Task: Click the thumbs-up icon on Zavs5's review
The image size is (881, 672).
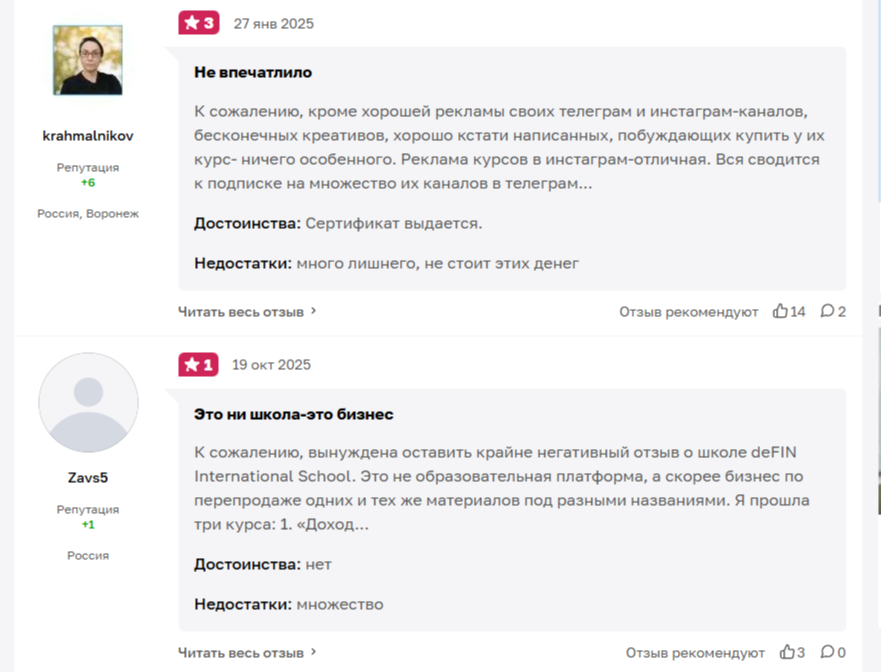Action: coord(787,653)
